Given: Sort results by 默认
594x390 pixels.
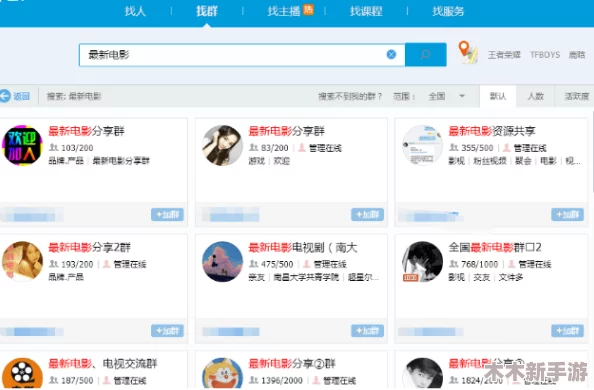Looking at the screenshot, I should [498, 96].
